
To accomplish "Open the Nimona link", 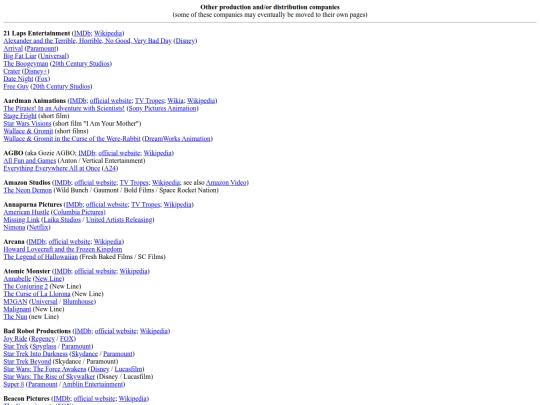I will [x=14, y=228].
